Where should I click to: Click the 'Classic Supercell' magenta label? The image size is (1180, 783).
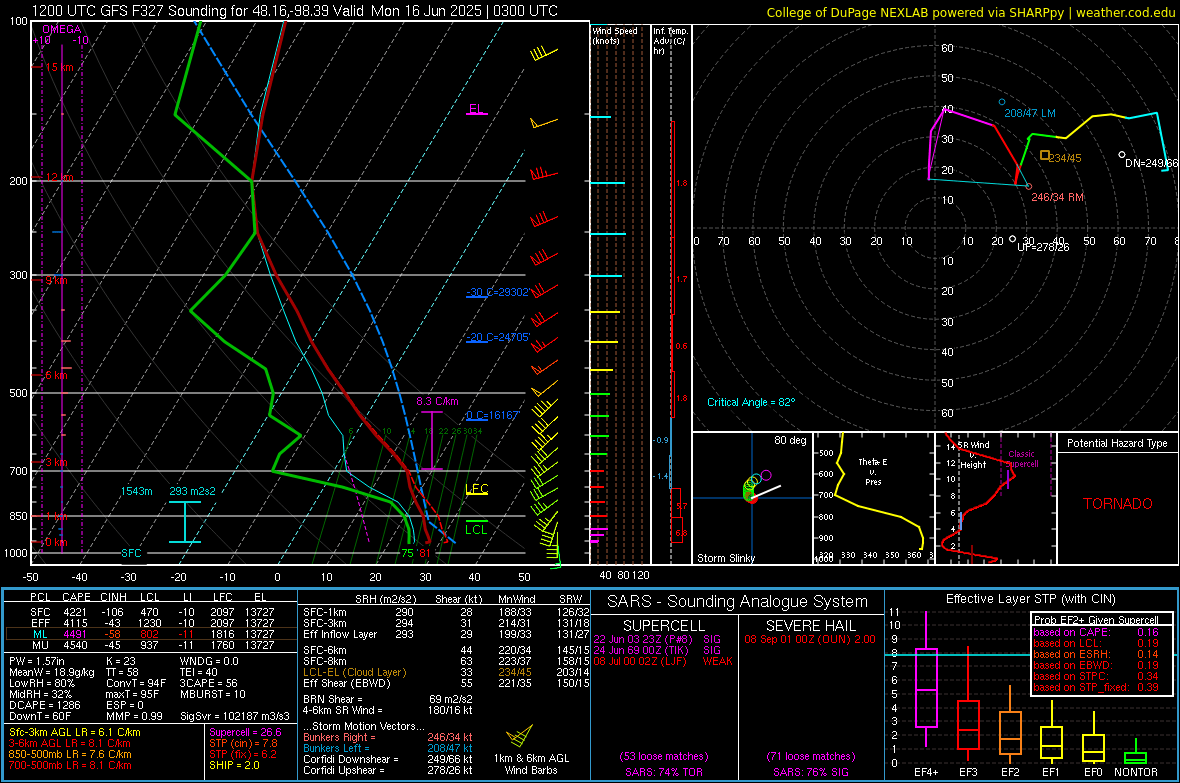coord(1021,459)
